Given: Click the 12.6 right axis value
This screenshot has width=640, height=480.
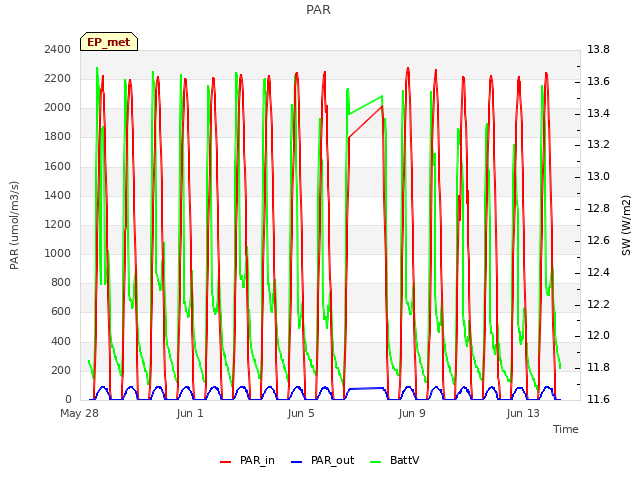Looking at the screenshot, I should (x=598, y=240).
